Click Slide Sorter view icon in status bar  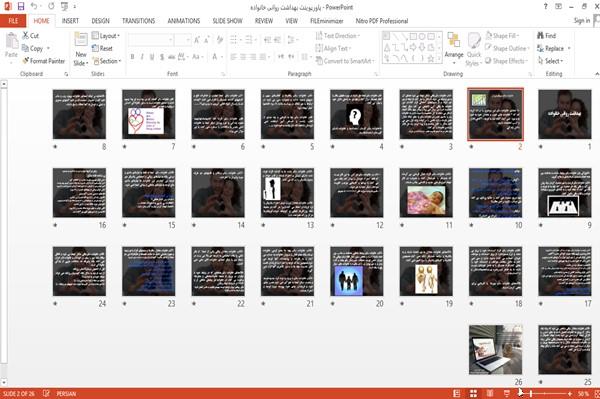(473, 393)
